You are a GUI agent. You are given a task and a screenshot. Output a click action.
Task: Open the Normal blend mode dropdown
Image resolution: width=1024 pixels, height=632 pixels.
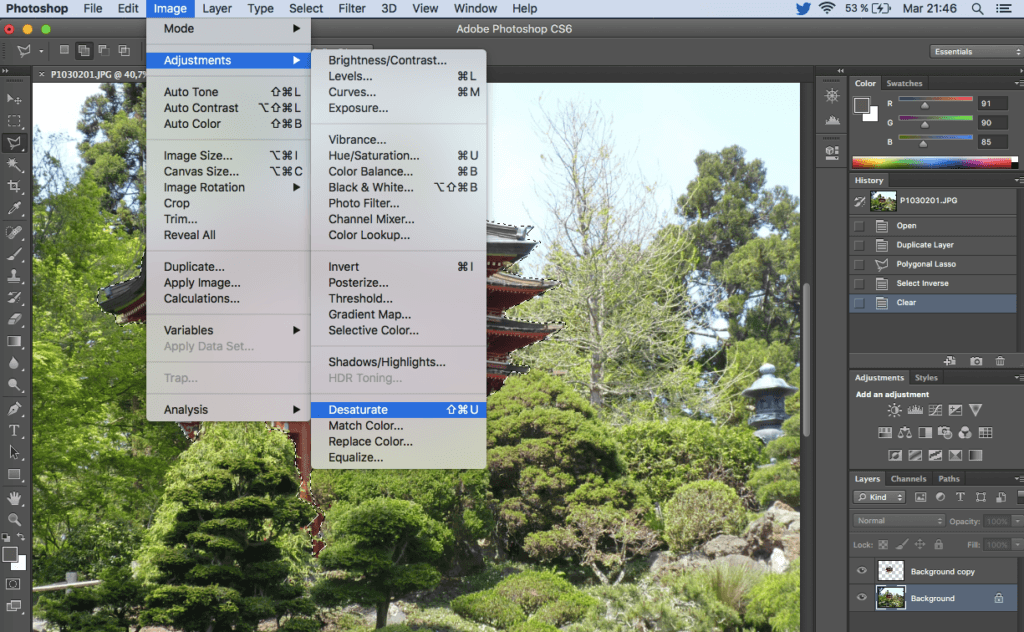[x=899, y=521]
